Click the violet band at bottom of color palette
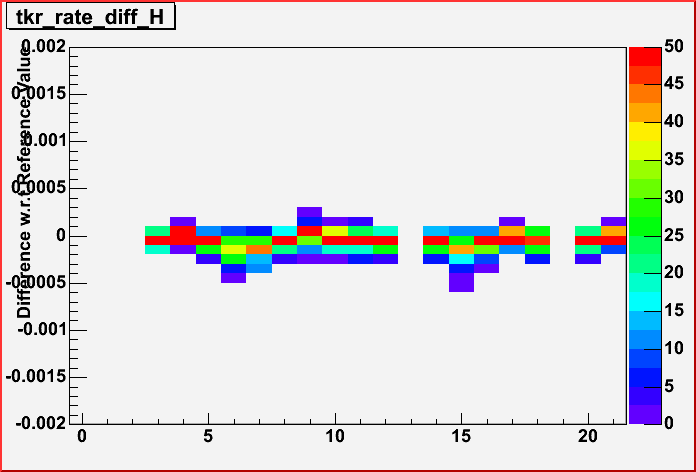The width and height of the screenshot is (696, 472). (643, 413)
